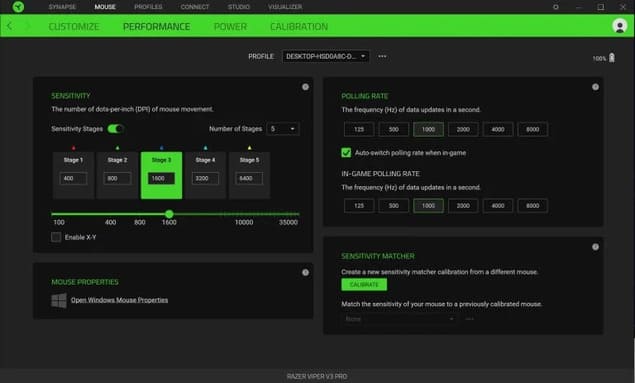The width and height of the screenshot is (635, 383).
Task: Click Stage 2 DPI value field
Action: (x=117, y=179)
